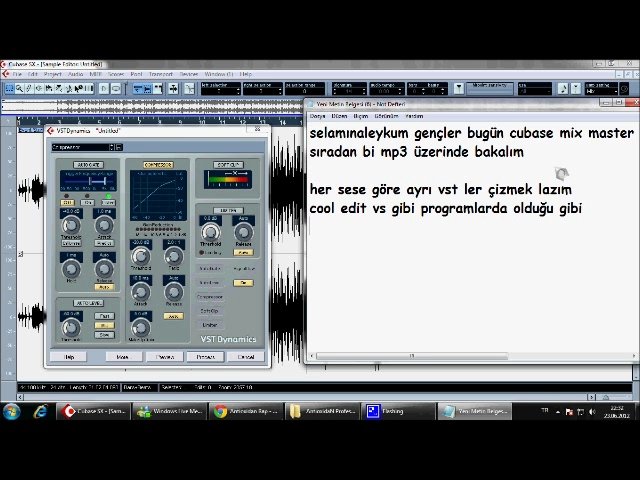Click the spiral icon at toolbar far right
Screen dimensions: 640x480
624,88
